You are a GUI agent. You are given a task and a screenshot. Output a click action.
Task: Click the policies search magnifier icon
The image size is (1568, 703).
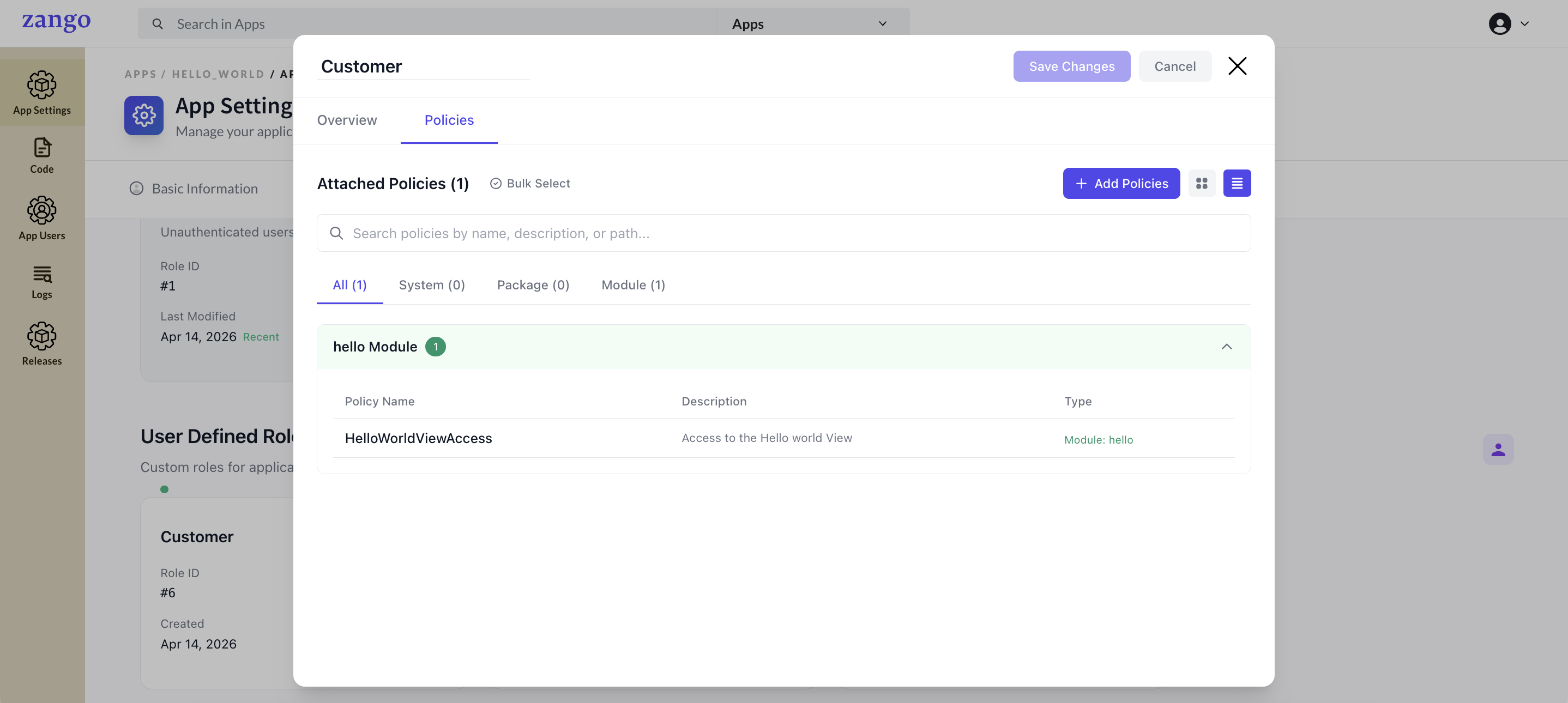pyautogui.click(x=336, y=233)
